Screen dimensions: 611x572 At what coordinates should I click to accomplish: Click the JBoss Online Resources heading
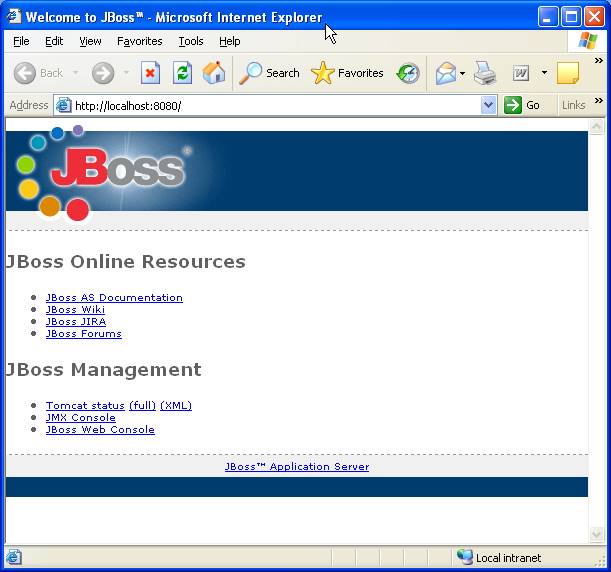(x=126, y=261)
